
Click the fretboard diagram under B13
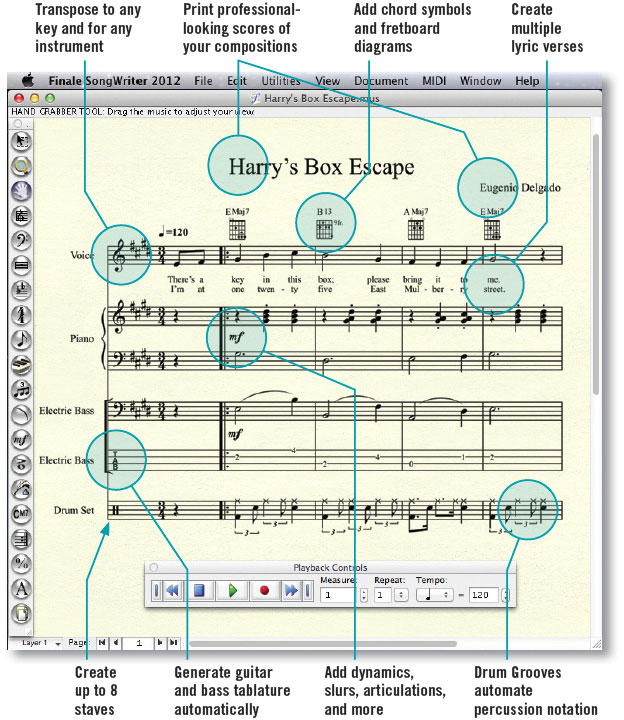pos(324,229)
